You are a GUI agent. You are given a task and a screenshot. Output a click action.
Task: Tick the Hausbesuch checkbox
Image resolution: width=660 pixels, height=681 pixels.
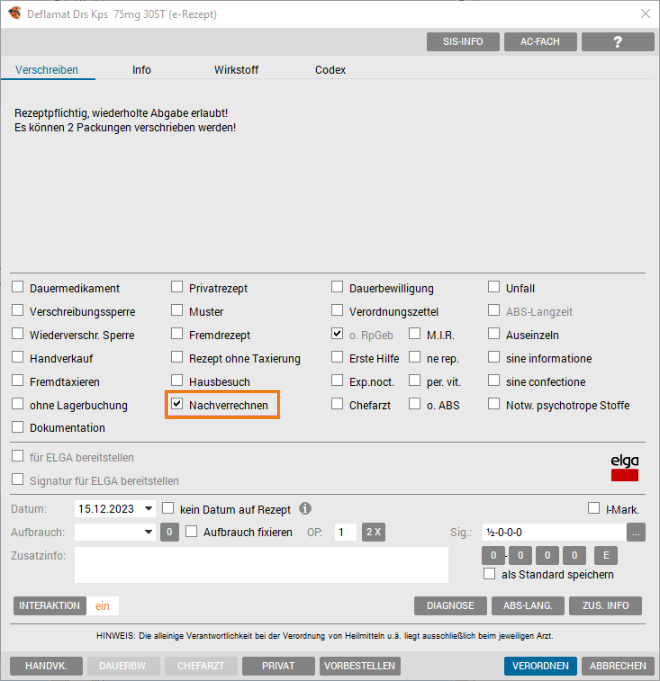point(178,382)
